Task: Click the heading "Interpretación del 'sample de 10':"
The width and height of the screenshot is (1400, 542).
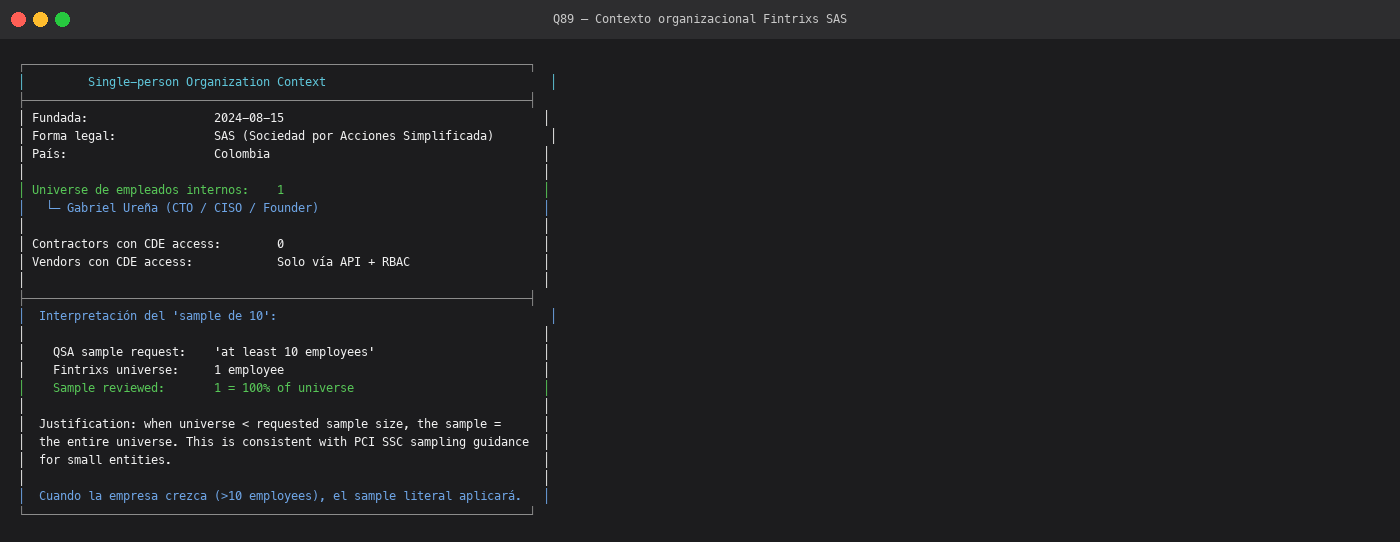Action: pyautogui.click(x=158, y=316)
